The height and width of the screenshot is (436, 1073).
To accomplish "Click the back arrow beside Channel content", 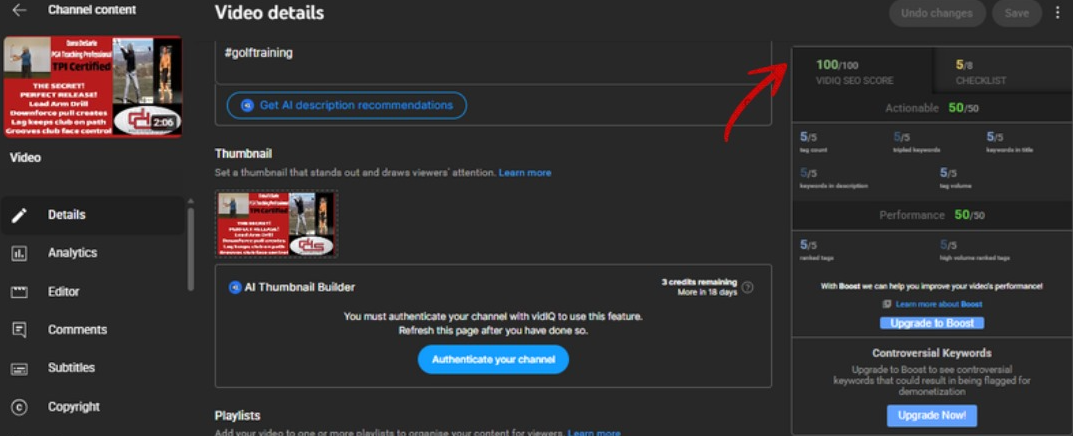I will [19, 11].
